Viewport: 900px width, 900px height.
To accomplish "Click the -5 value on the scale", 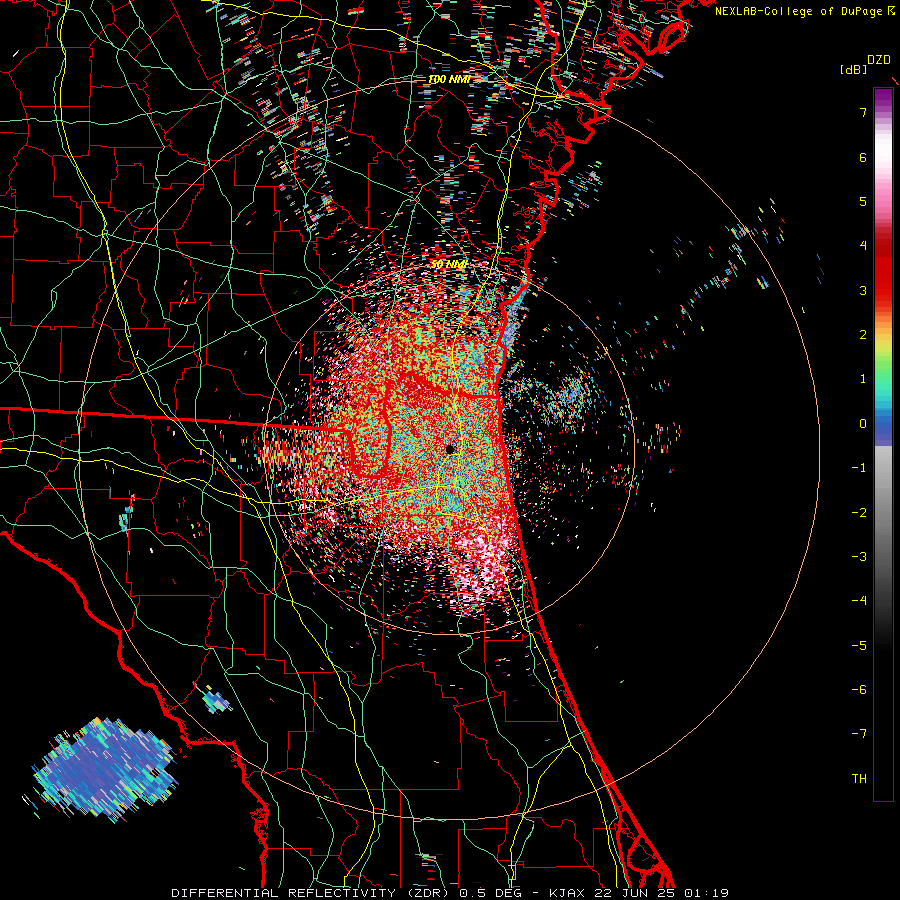I will tap(859, 645).
